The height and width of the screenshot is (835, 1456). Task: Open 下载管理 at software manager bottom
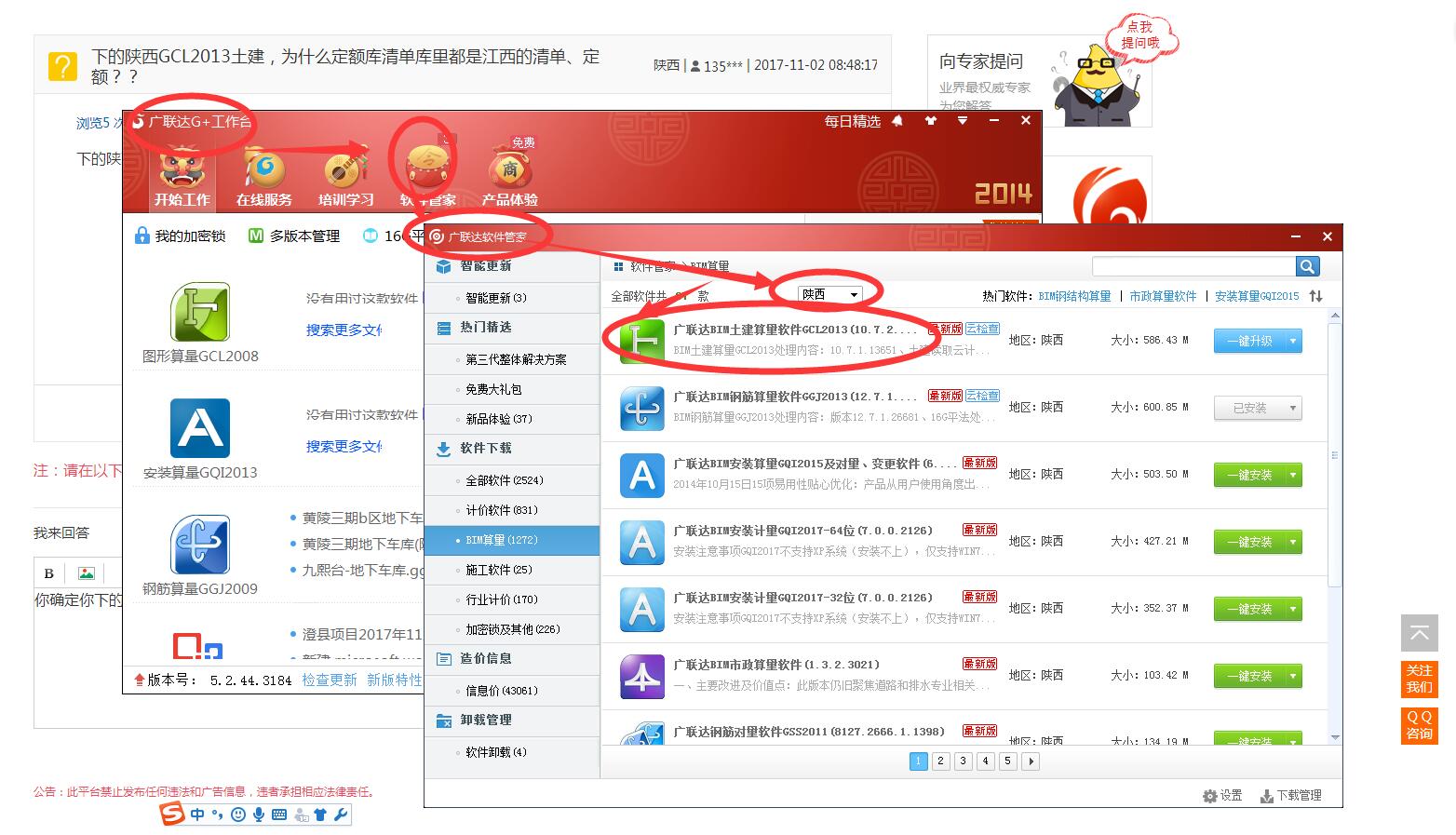1291,796
